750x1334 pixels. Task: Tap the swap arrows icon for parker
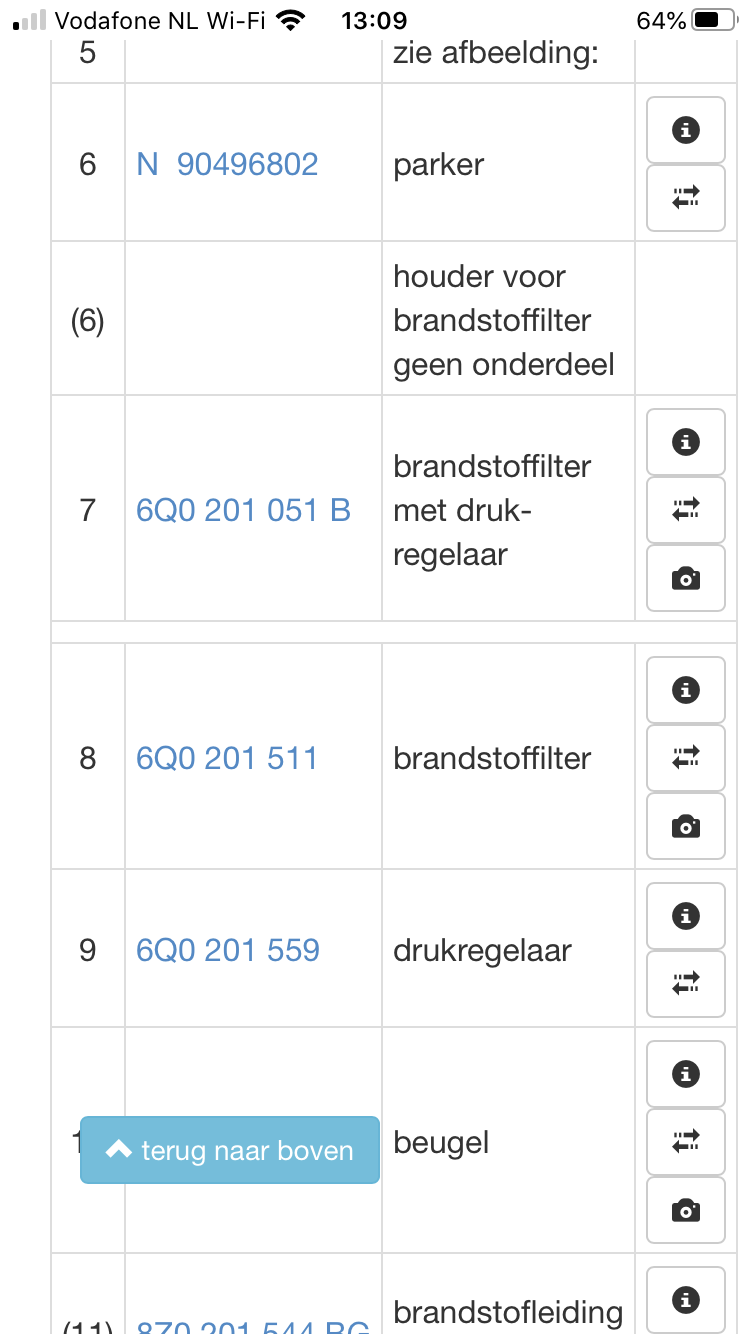click(x=686, y=198)
